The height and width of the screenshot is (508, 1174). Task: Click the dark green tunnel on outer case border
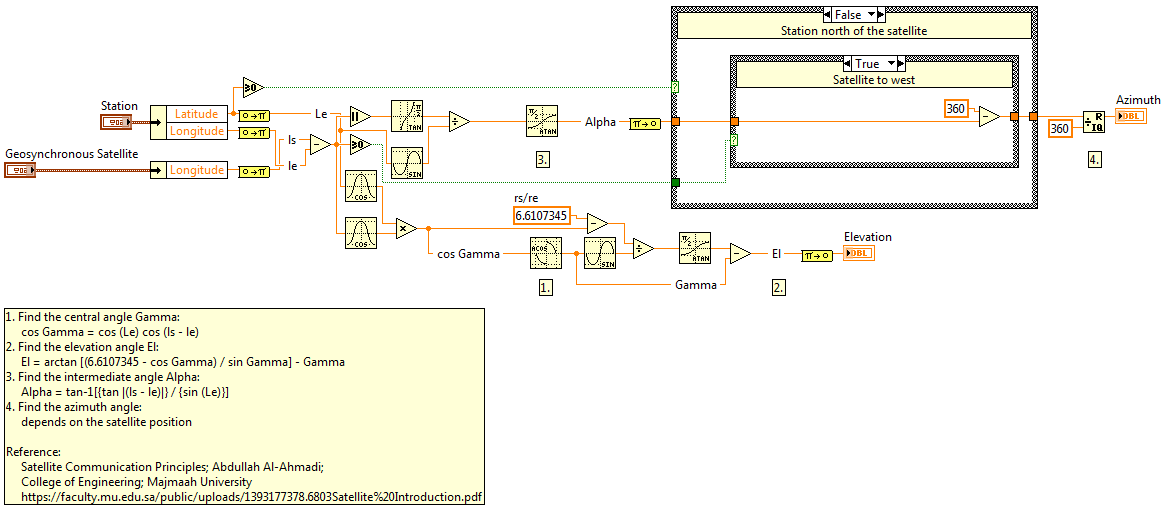pyautogui.click(x=675, y=183)
